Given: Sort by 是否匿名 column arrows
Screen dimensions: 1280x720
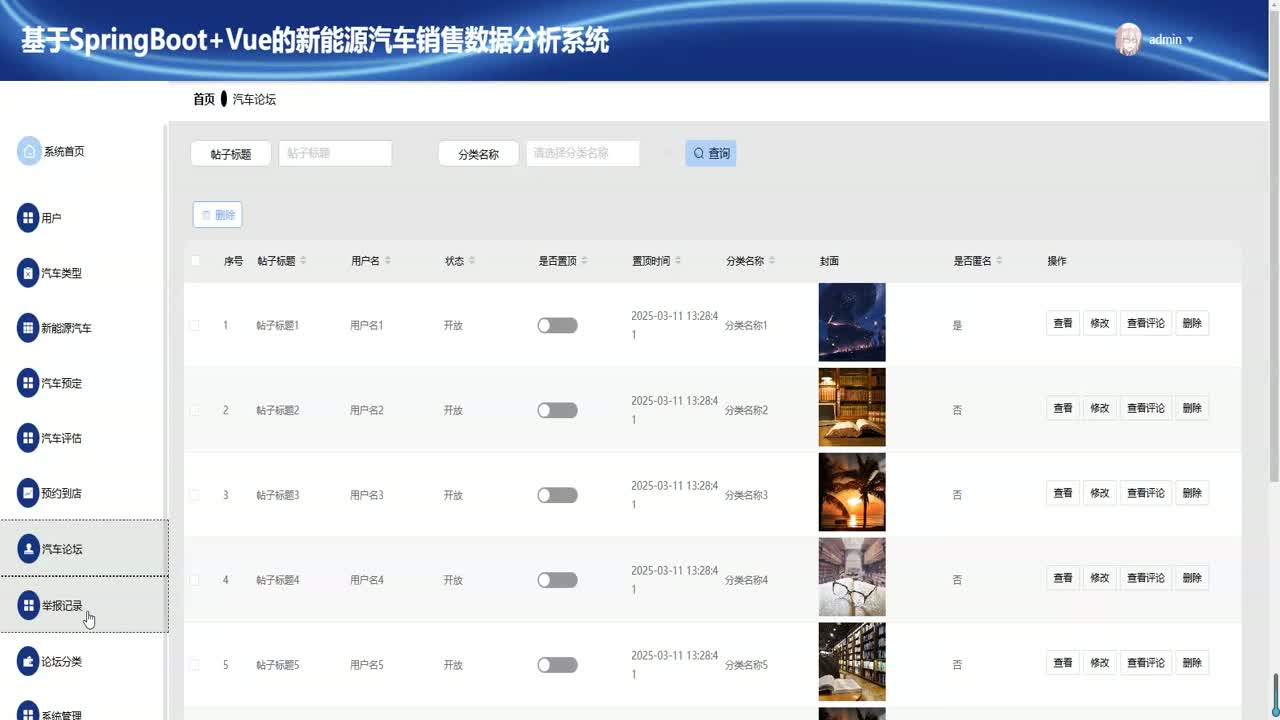Looking at the screenshot, I should 998,261.
